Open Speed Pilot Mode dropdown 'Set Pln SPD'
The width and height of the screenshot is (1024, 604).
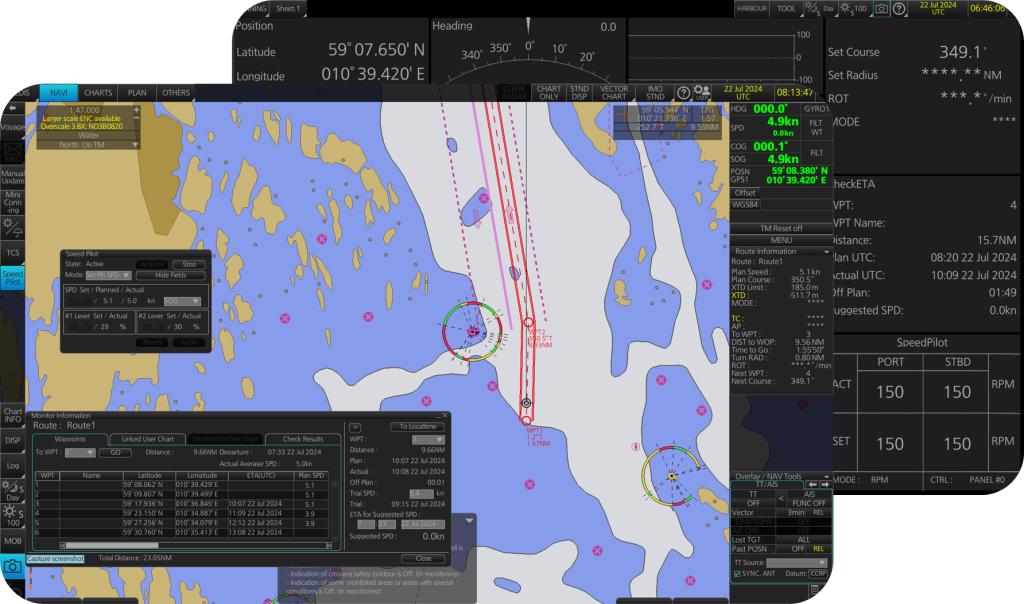[x=108, y=275]
